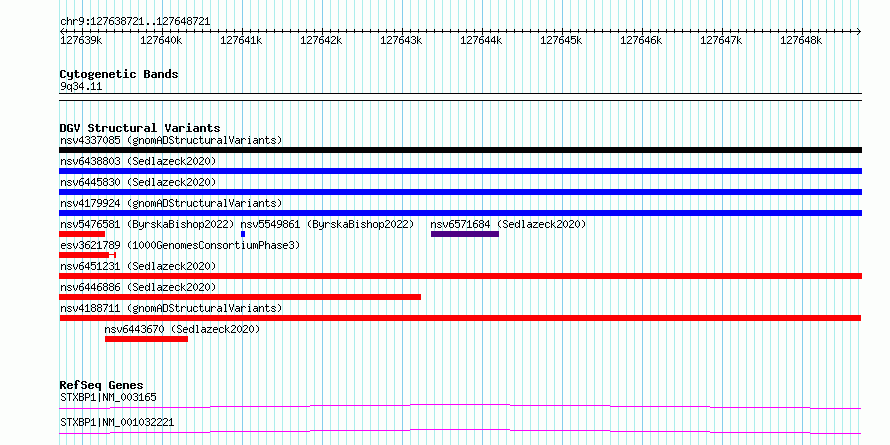Click the 127640k ruler position
Viewport: 890px width, 445px height.
coord(161,40)
